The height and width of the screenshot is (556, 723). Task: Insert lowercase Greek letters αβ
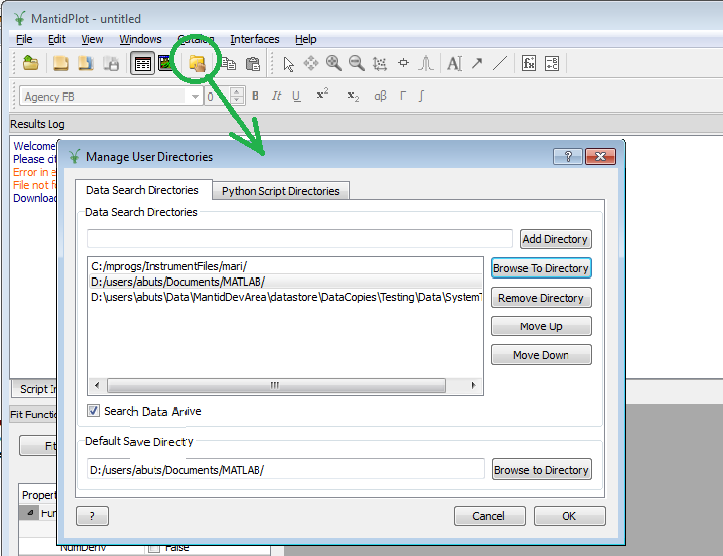coord(380,96)
